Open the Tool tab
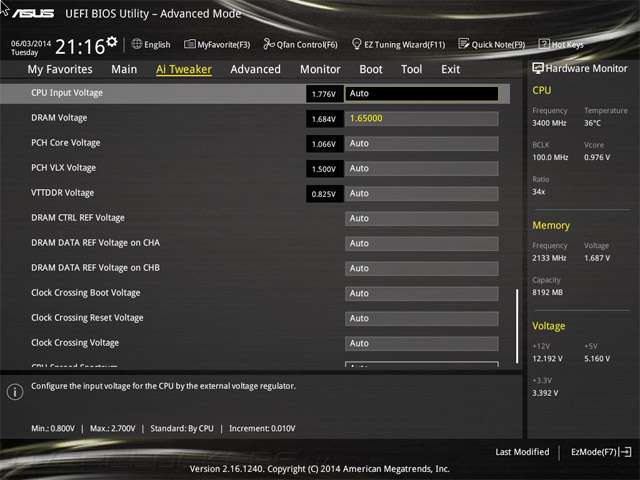Image resolution: width=640 pixels, height=480 pixels. pos(411,69)
